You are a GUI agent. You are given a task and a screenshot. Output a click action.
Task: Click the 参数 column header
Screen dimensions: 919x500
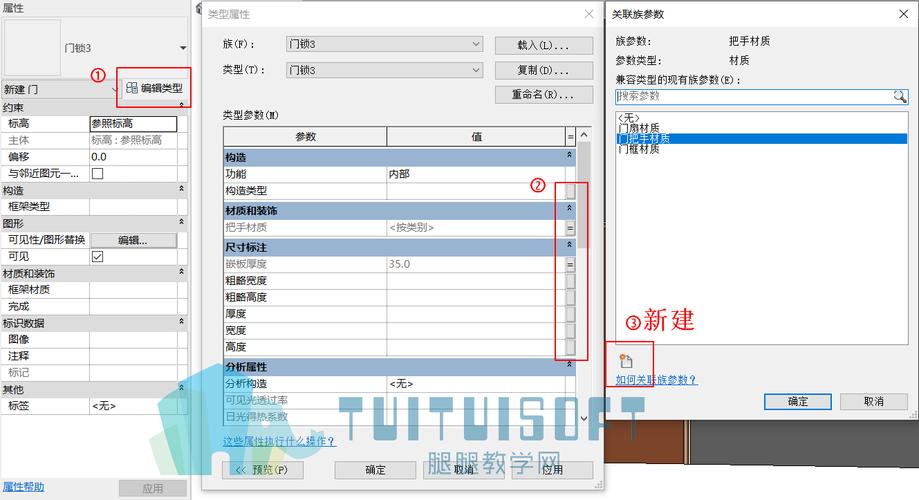[x=305, y=137]
